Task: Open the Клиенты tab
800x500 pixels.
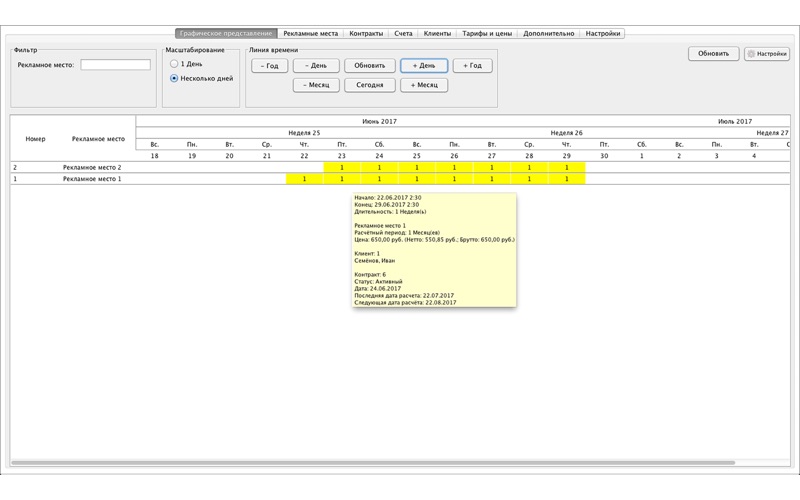Action: tap(437, 33)
